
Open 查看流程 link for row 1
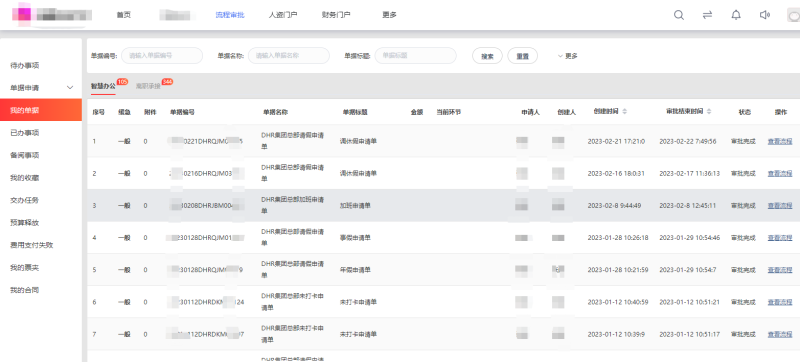[x=780, y=141]
